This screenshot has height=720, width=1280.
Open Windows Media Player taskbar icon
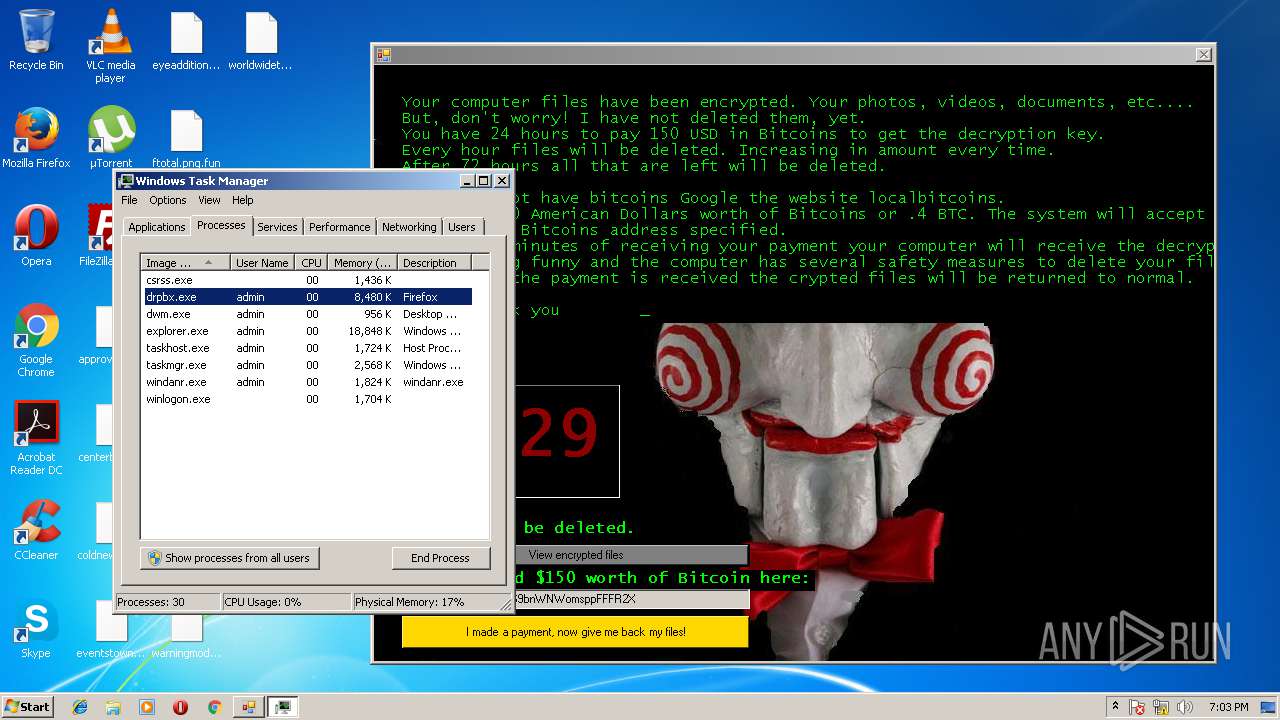point(147,707)
